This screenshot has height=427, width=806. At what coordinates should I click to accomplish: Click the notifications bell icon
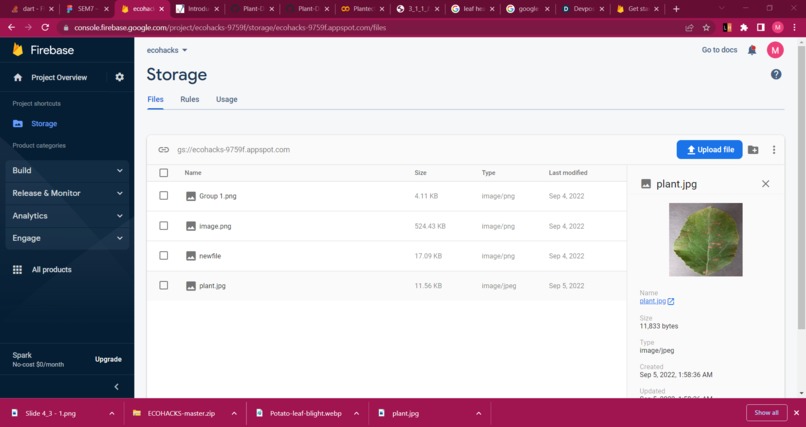tap(752, 50)
